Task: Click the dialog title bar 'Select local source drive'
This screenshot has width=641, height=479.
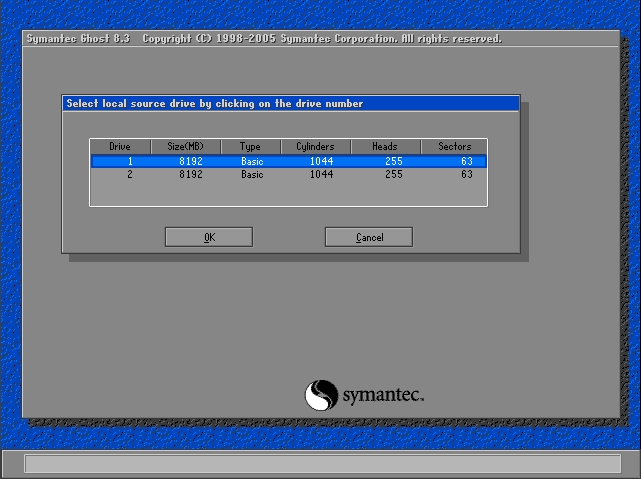Action: pyautogui.click(x=291, y=103)
